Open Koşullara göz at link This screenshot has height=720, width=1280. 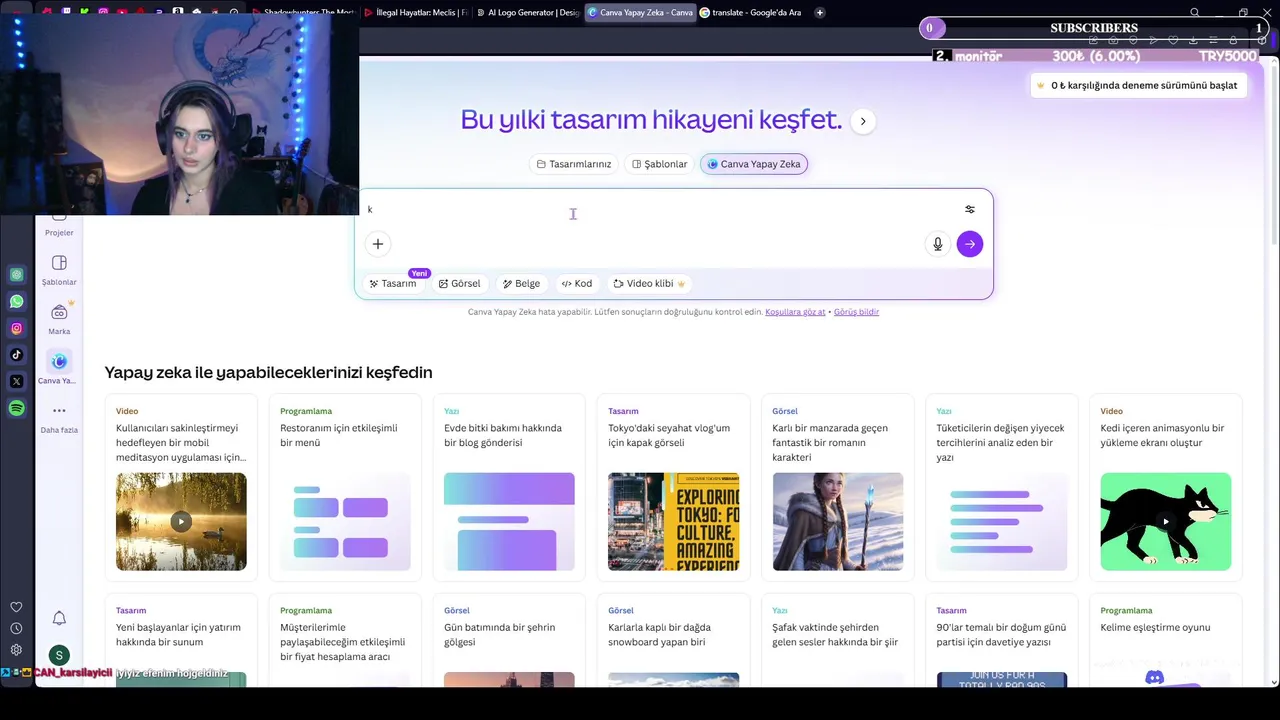[x=795, y=312]
